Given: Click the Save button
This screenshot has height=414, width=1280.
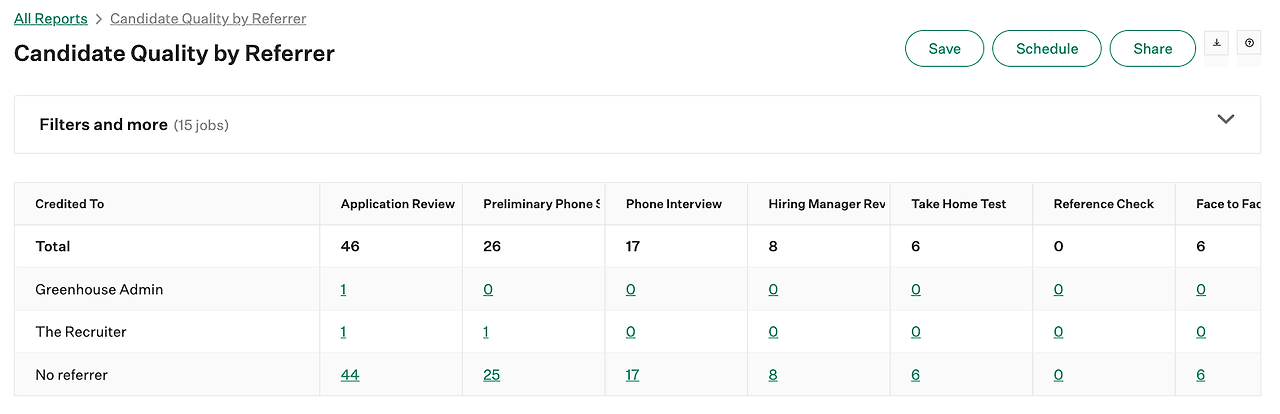Looking at the screenshot, I should (x=944, y=49).
